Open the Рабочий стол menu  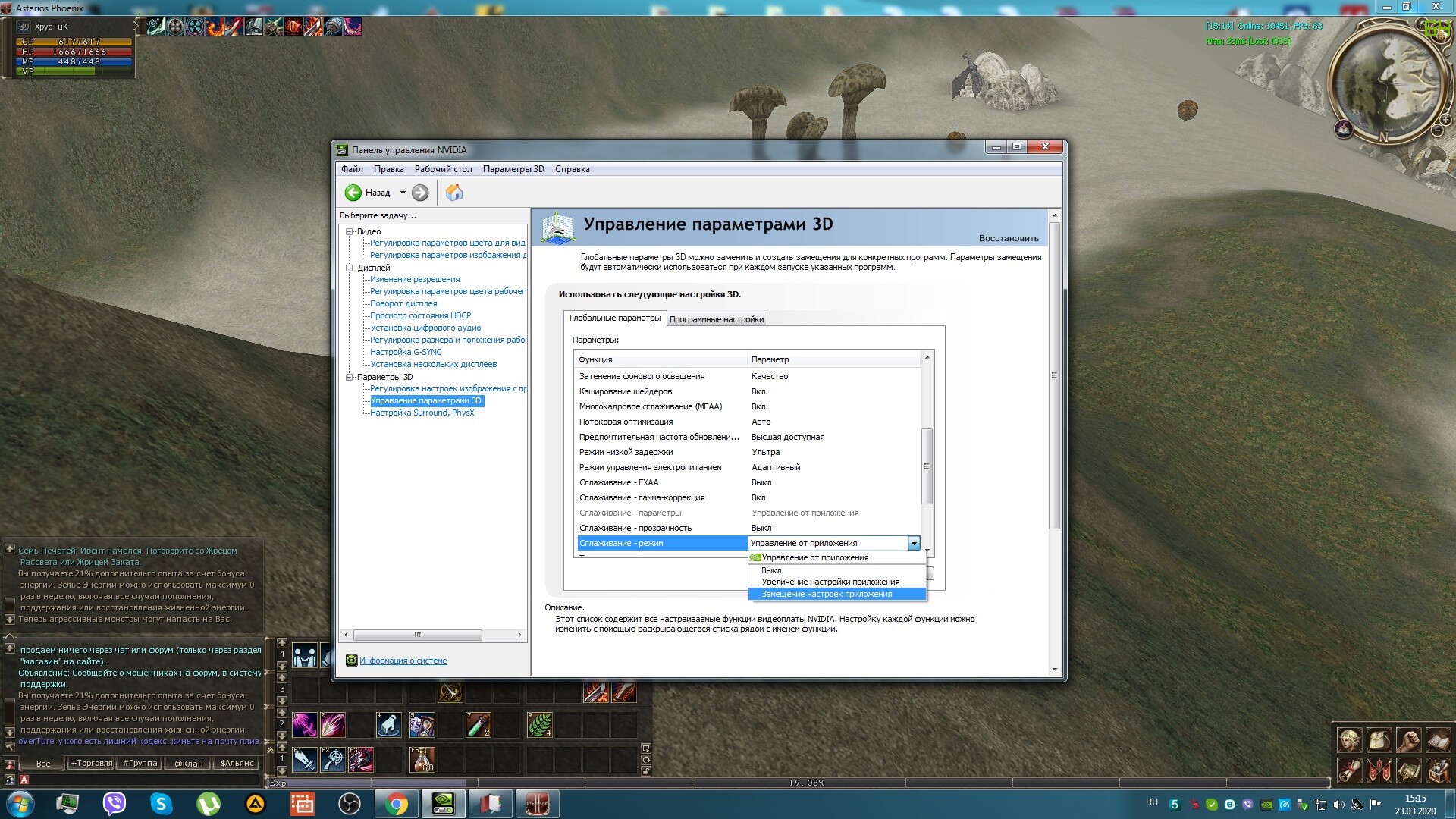pyautogui.click(x=443, y=169)
